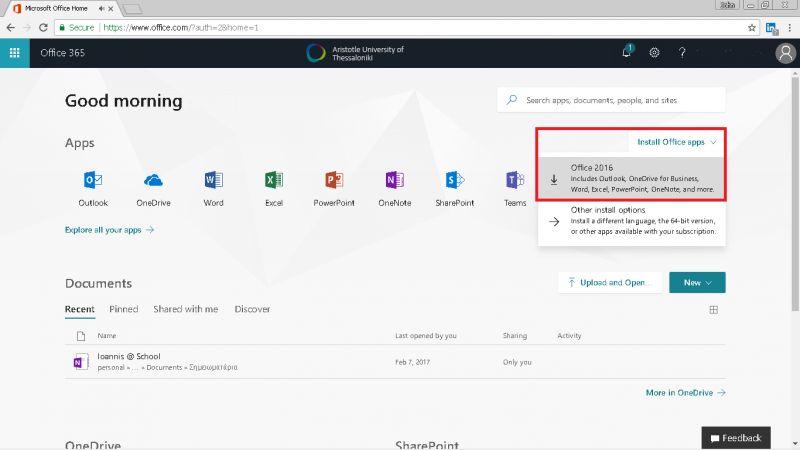Click the Secure padlock site info
Screen dimensions: 800x450
click(x=77, y=28)
